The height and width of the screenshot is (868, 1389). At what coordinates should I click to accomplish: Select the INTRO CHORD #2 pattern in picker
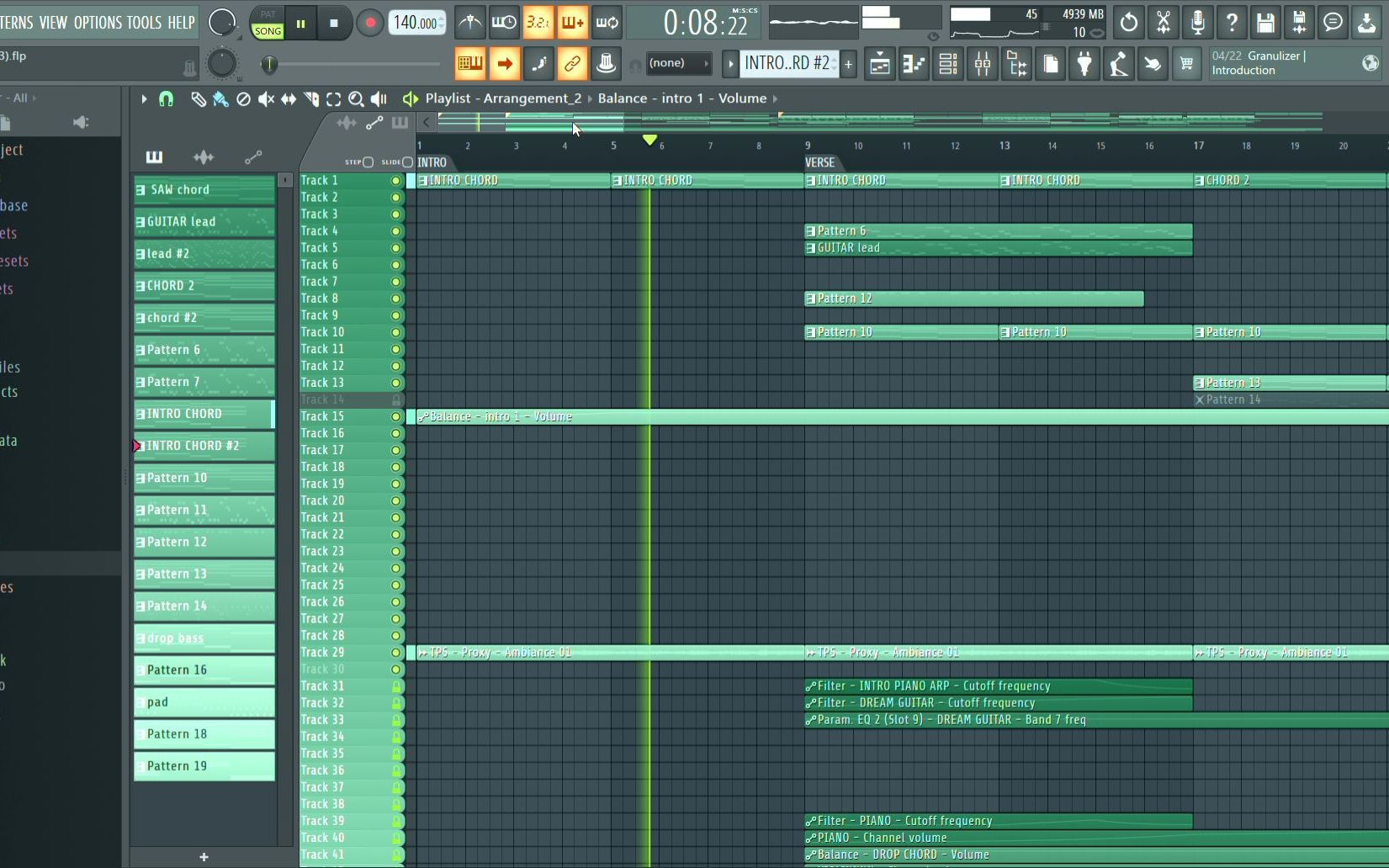[204, 446]
